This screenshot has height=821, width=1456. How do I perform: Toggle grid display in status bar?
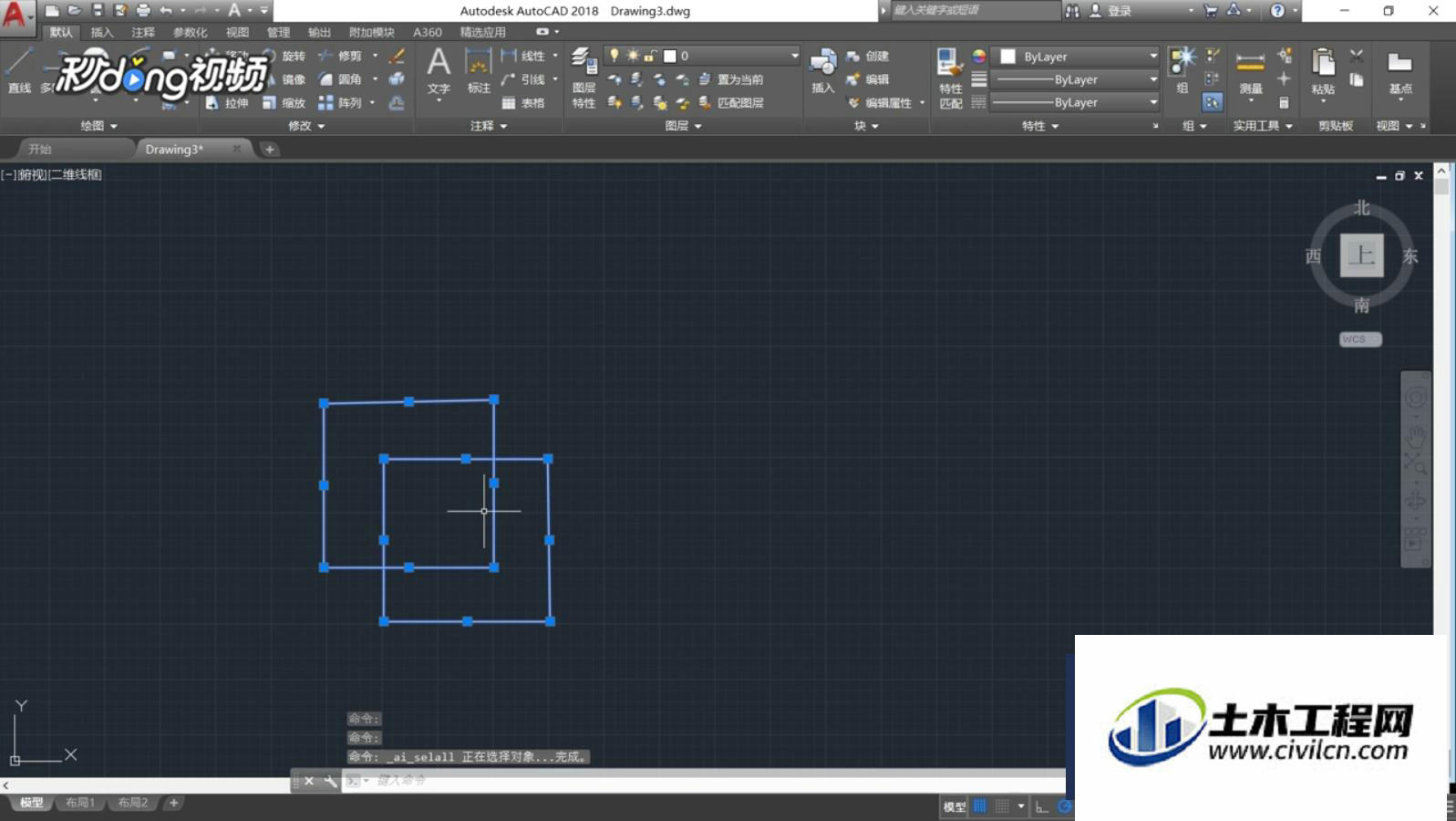click(980, 806)
